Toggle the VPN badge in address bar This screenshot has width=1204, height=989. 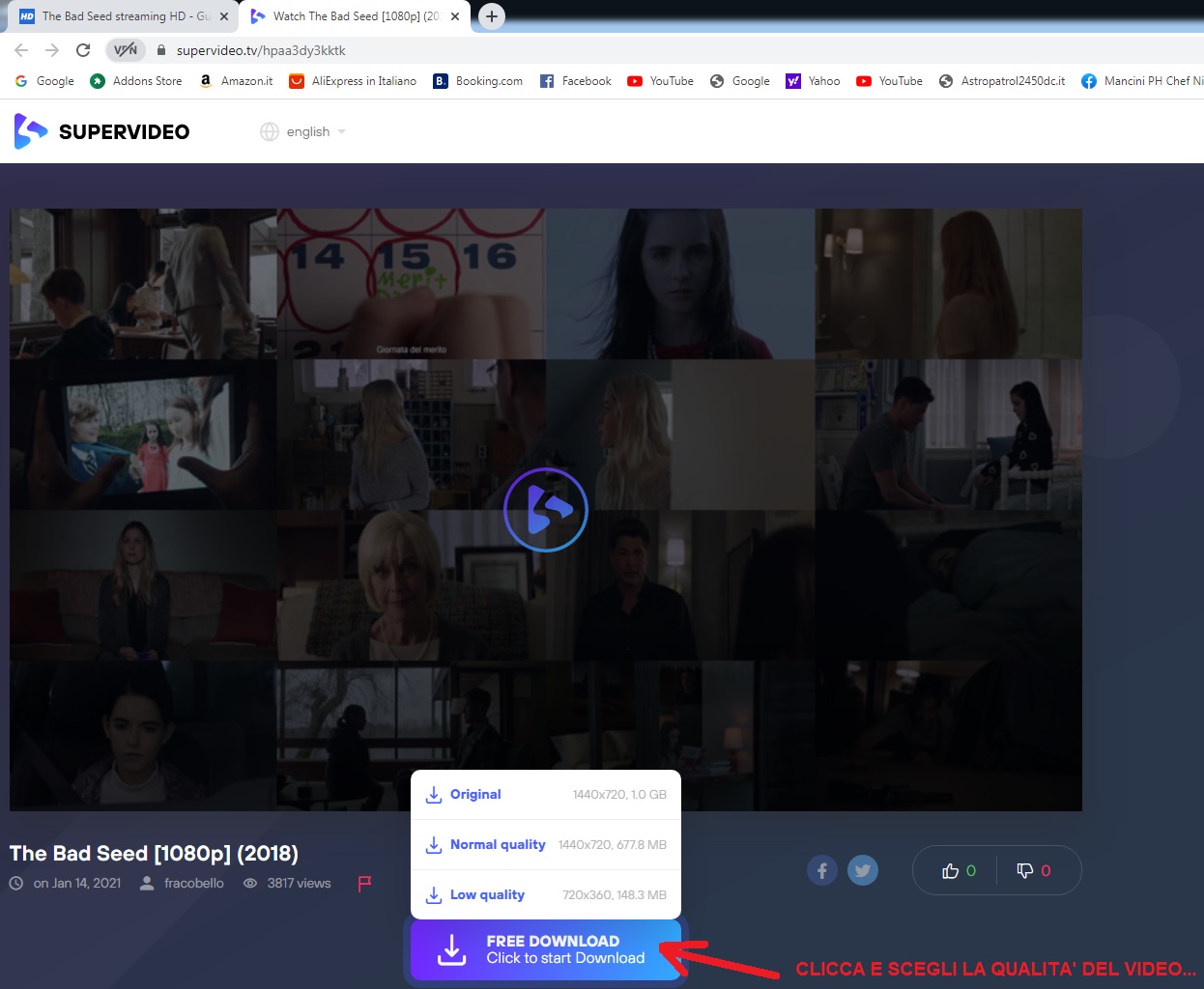(x=126, y=50)
